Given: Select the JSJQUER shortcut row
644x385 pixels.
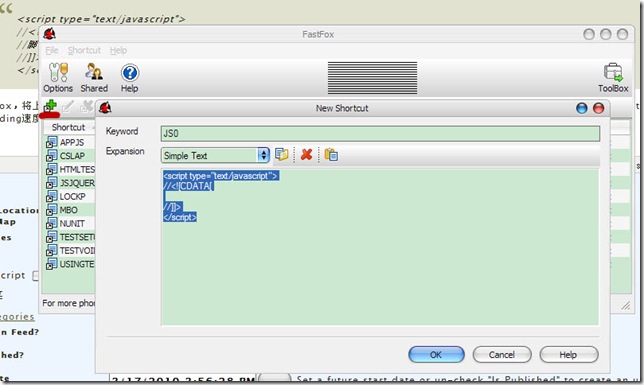Looking at the screenshot, I should tap(70, 183).
